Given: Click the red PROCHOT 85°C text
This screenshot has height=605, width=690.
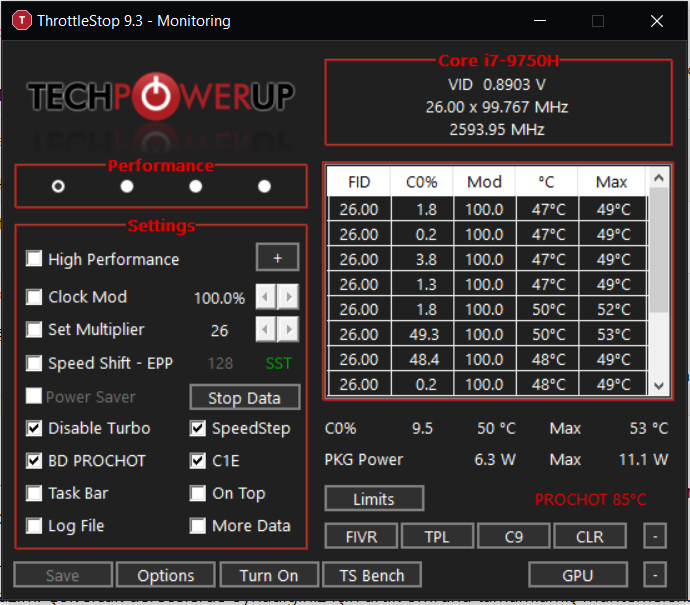Looking at the screenshot, I should tap(590, 499).
